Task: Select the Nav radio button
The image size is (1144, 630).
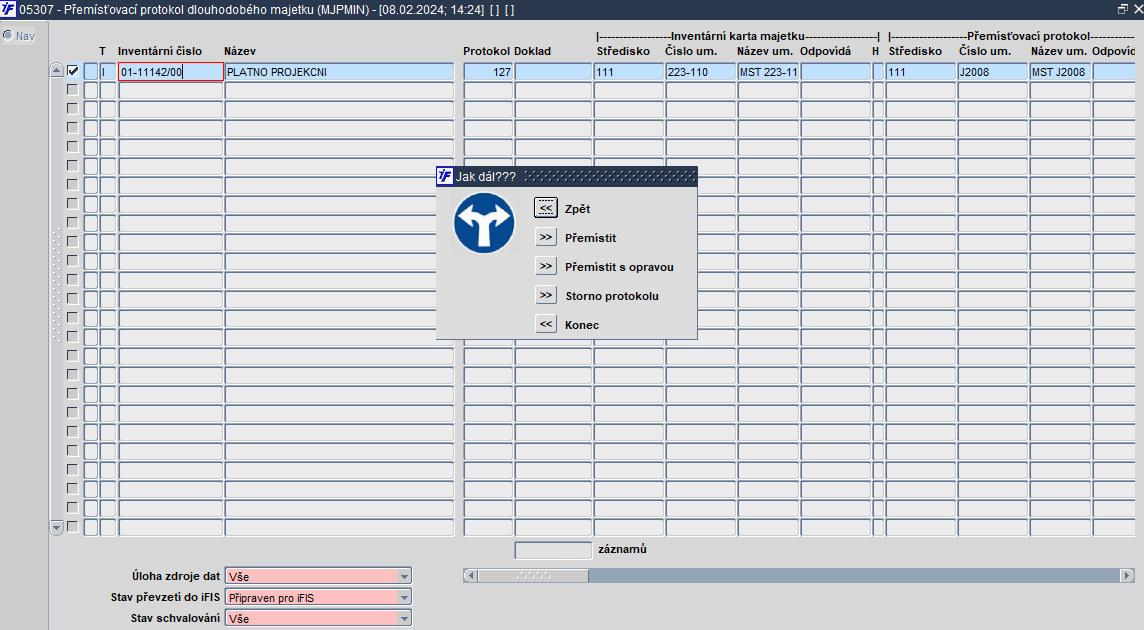Action: [8, 35]
